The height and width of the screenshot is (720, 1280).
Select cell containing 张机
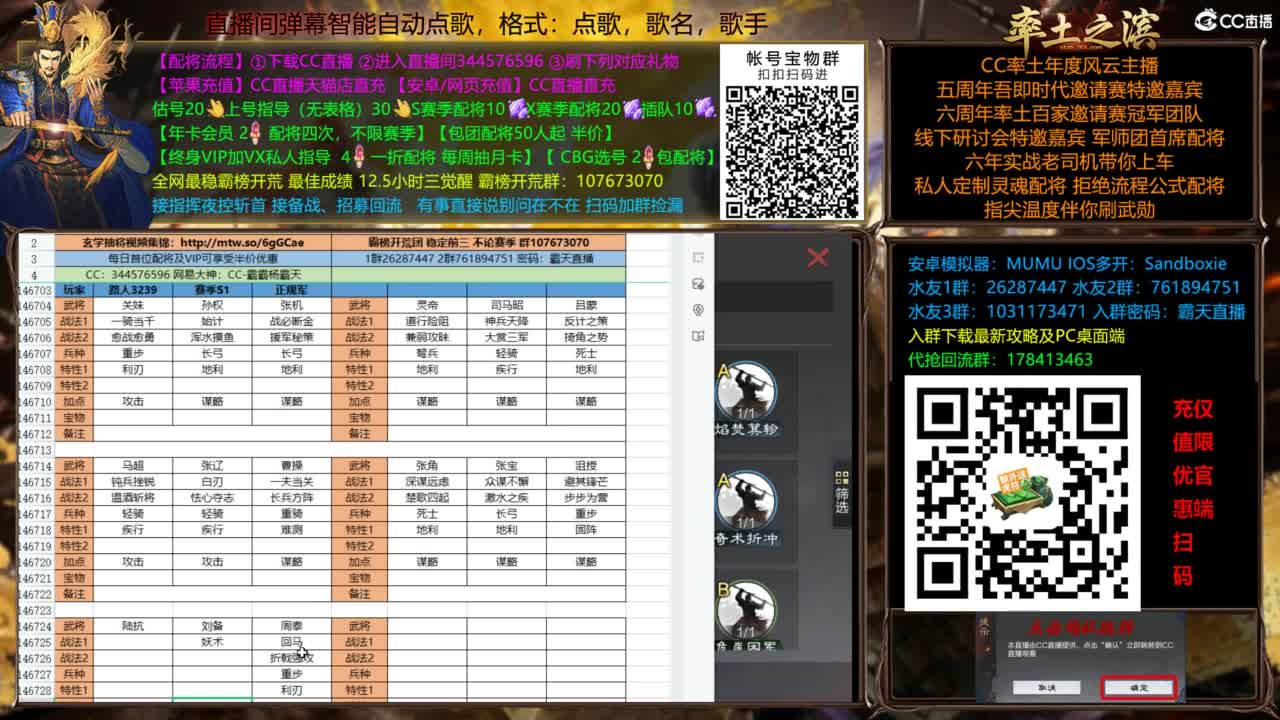click(291, 305)
